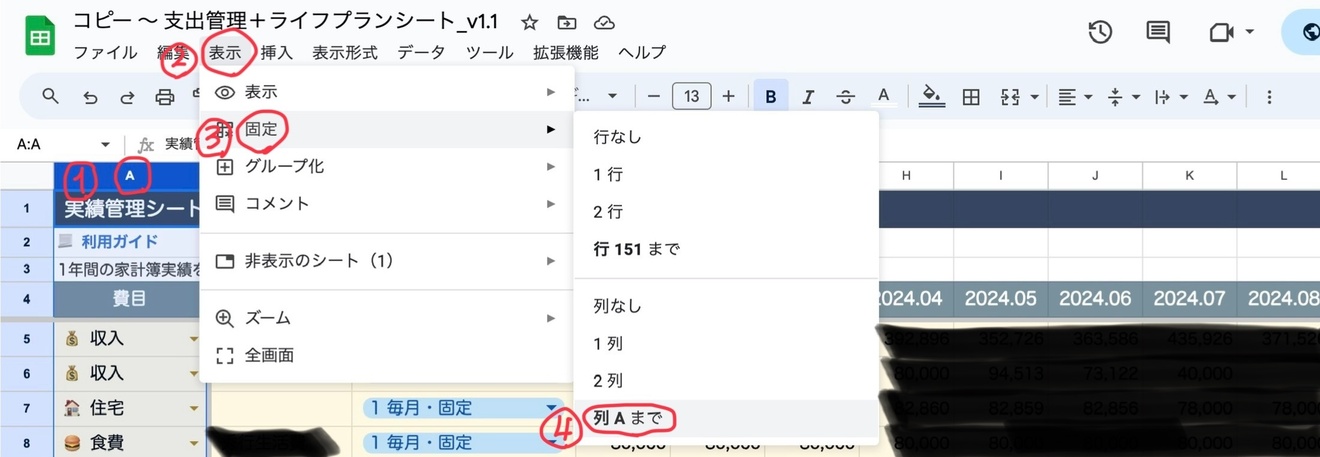The width and height of the screenshot is (1320, 457).
Task: Decrease font size with minus button
Action: click(x=654, y=96)
